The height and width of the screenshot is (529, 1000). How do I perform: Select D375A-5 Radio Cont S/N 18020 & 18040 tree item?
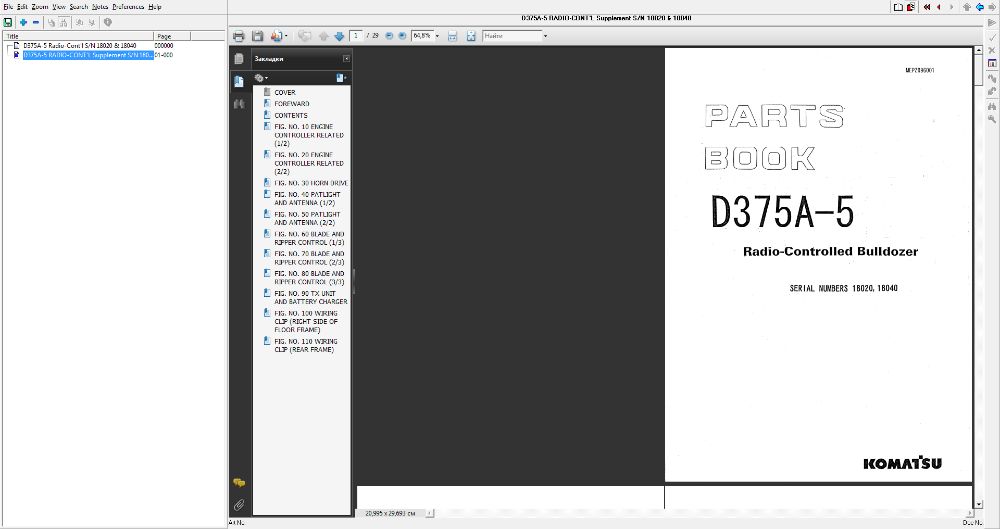tap(80, 46)
